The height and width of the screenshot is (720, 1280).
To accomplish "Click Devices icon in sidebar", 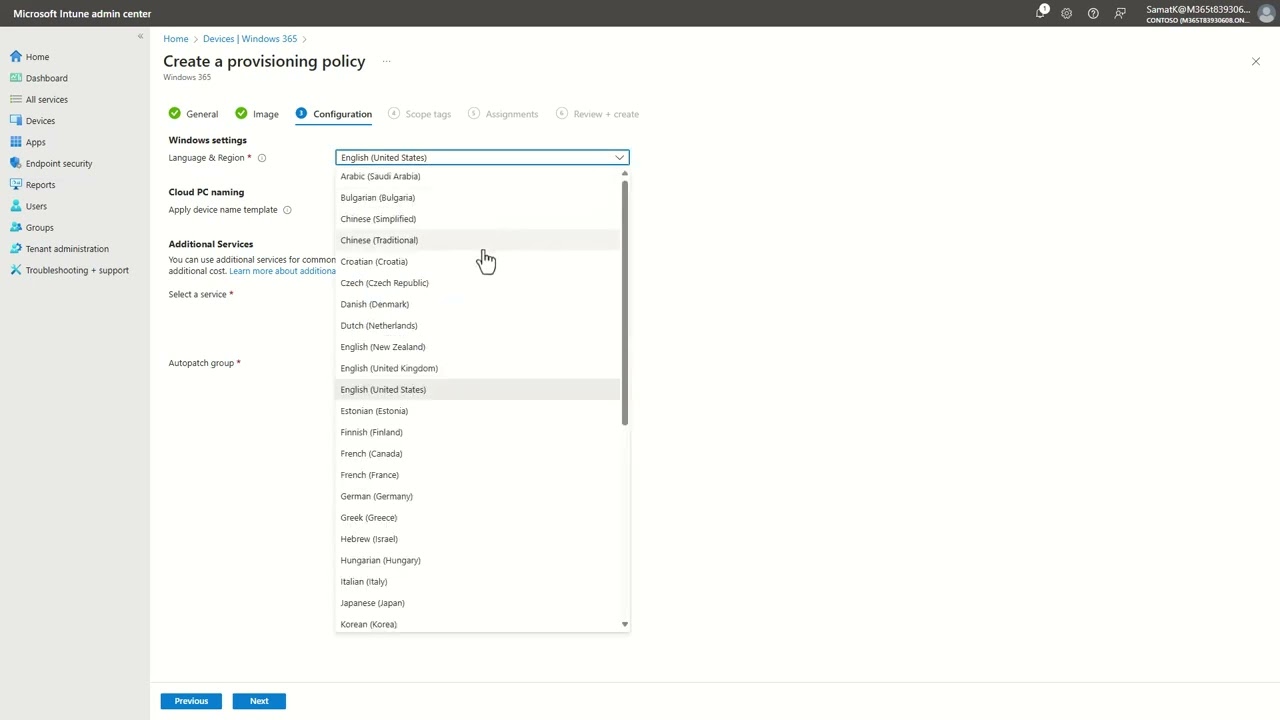I will point(16,121).
